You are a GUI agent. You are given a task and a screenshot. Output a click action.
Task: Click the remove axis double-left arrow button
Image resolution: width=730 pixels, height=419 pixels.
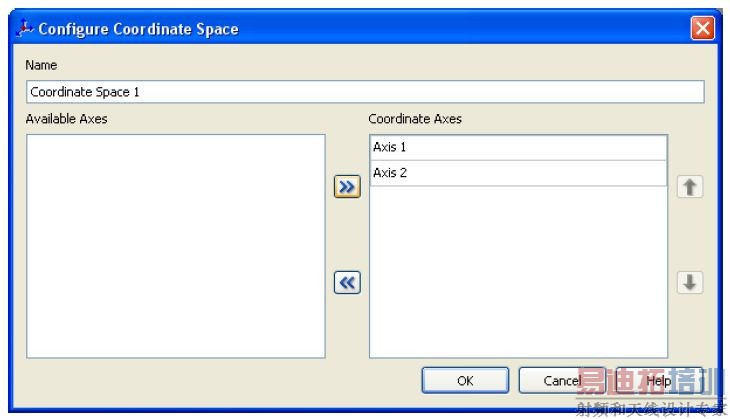(x=346, y=283)
